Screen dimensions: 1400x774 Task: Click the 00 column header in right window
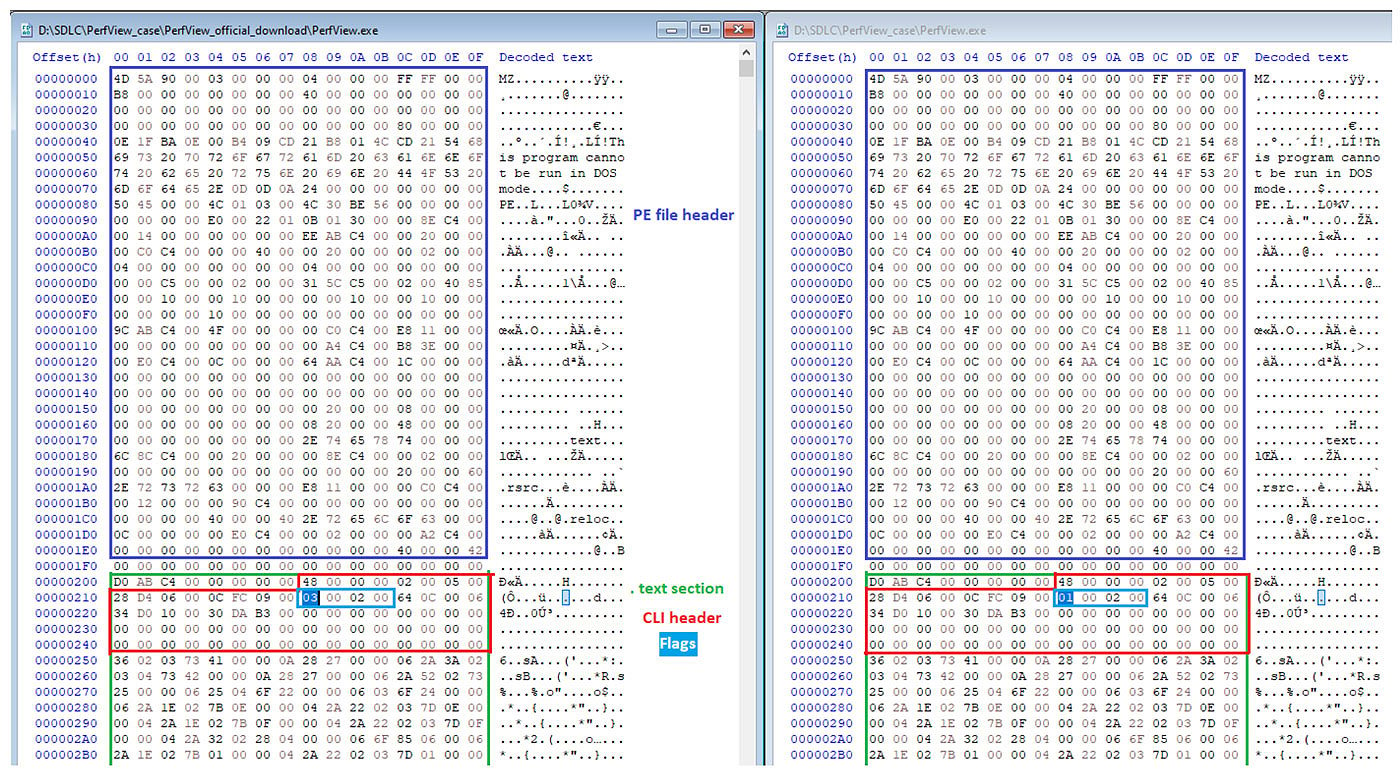[x=877, y=57]
